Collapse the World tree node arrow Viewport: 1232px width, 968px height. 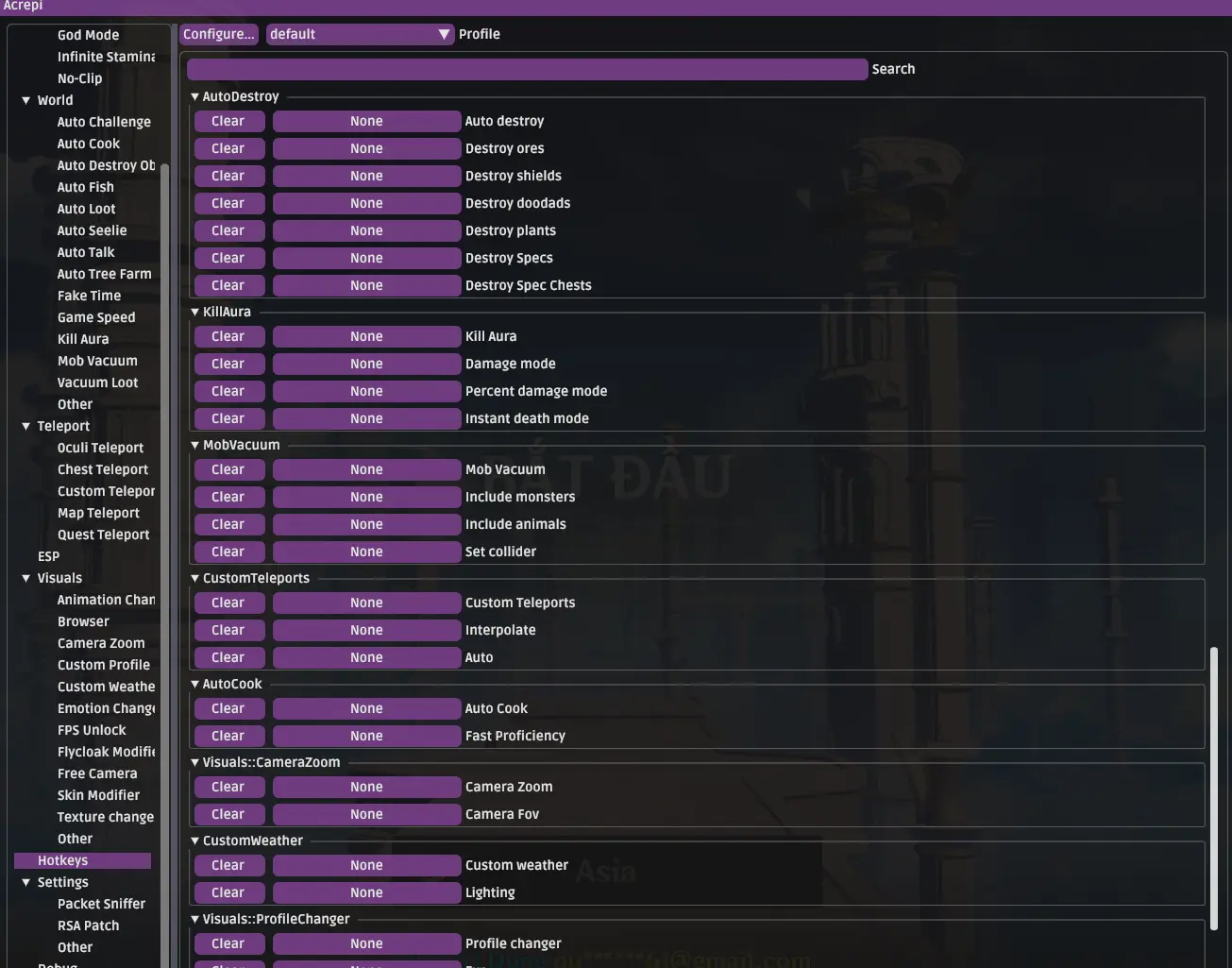coord(26,100)
